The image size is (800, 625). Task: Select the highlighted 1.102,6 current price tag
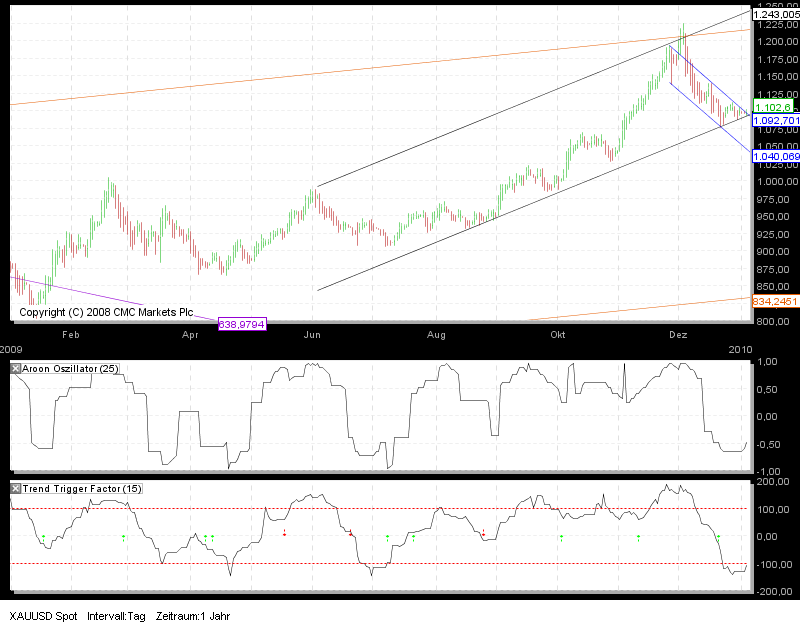tap(771, 104)
